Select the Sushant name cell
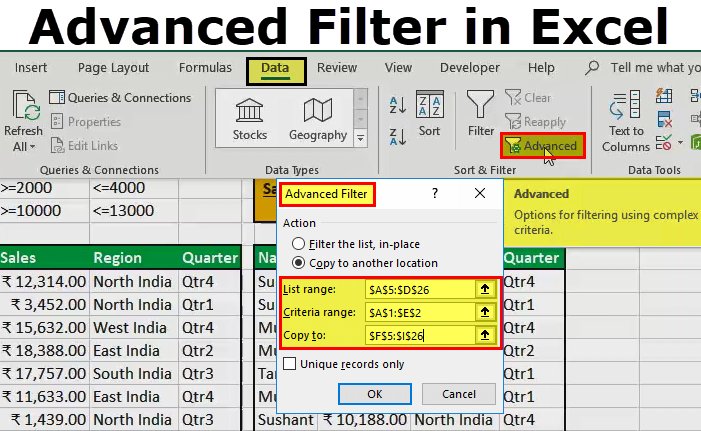The width and height of the screenshot is (701, 431). tap(286, 419)
